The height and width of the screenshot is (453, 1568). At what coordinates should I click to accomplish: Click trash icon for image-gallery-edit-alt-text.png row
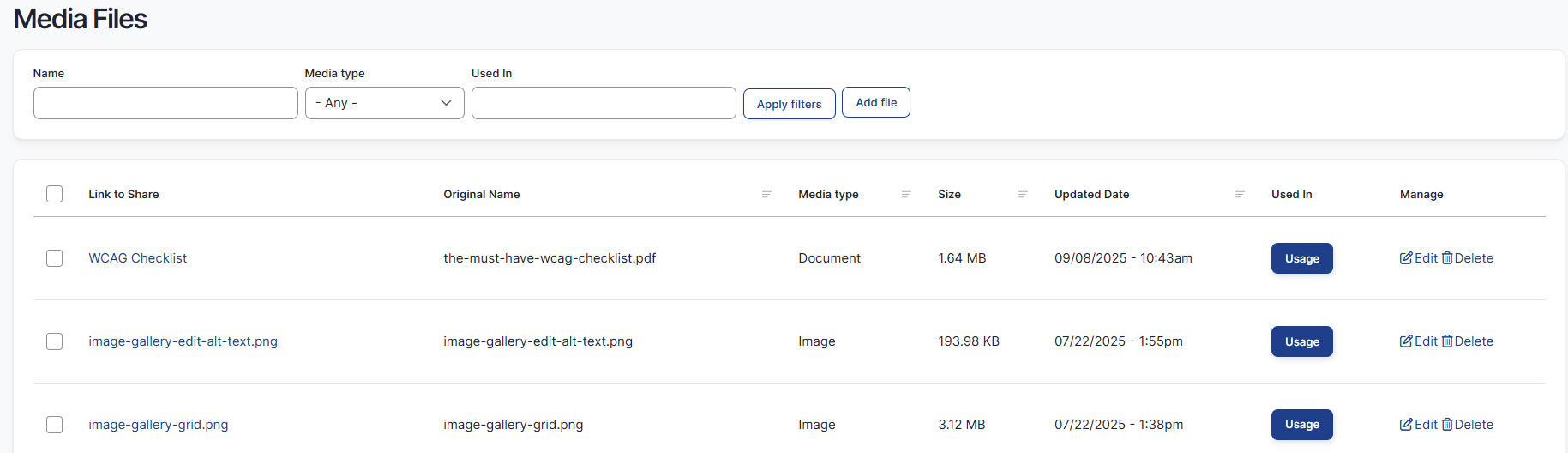pyautogui.click(x=1447, y=341)
